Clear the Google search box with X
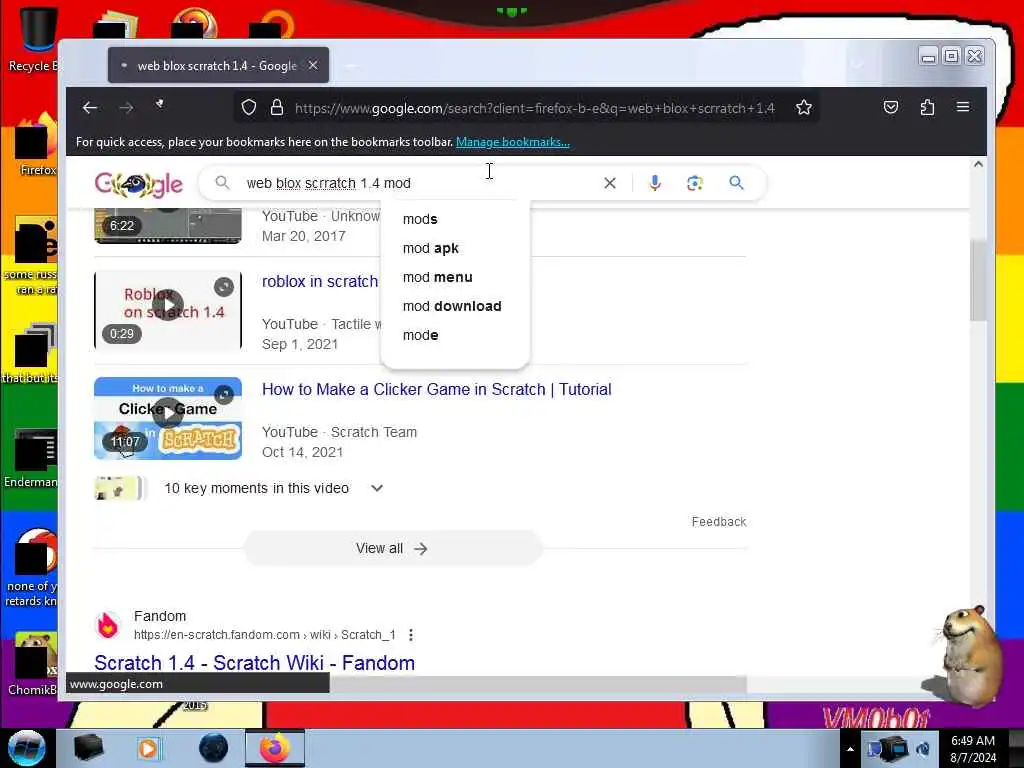Viewport: 1024px width, 768px height. tap(610, 183)
